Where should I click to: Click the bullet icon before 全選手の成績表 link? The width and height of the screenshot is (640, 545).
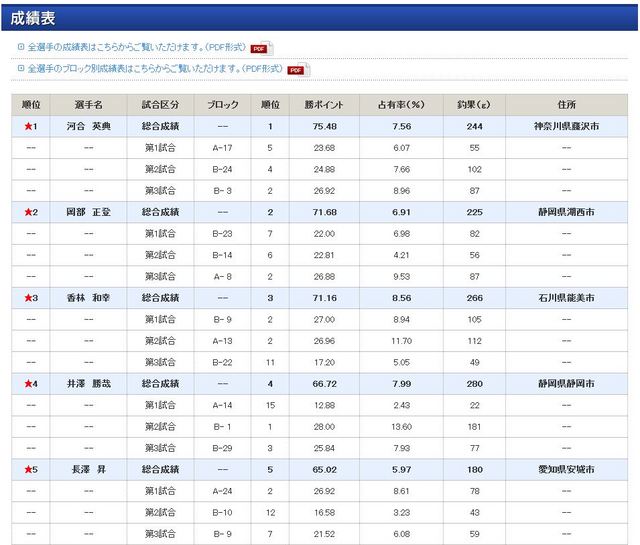coord(21,48)
